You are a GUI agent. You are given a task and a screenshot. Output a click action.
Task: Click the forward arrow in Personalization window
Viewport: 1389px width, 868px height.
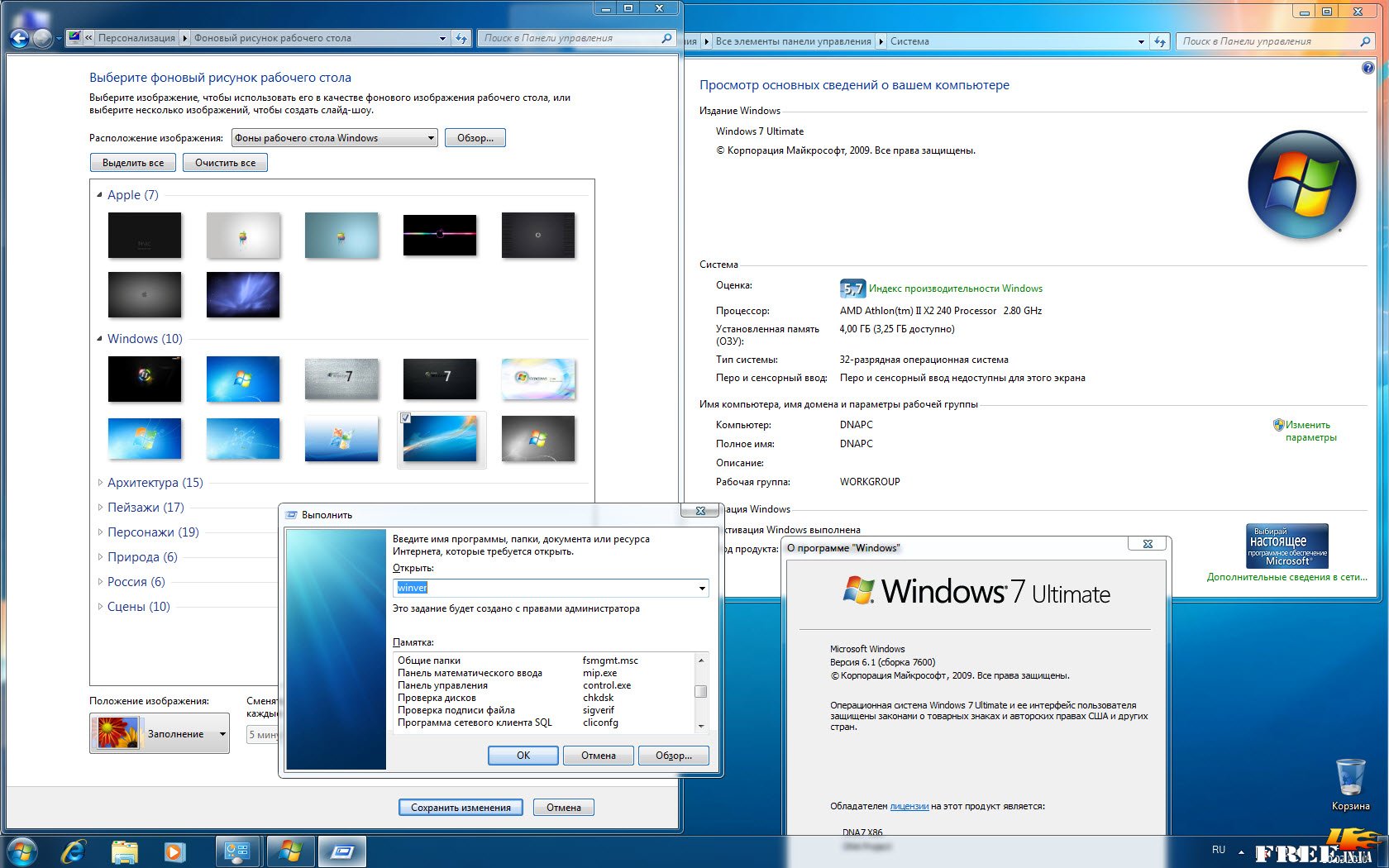42,38
